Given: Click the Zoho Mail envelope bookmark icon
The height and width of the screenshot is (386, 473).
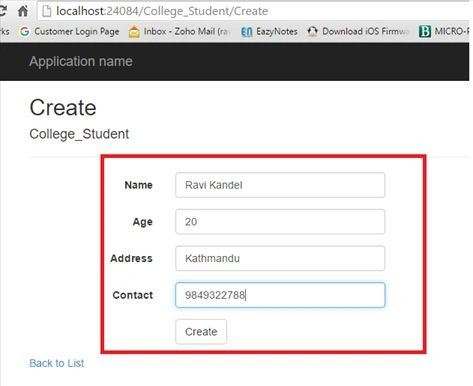Looking at the screenshot, I should (134, 32).
